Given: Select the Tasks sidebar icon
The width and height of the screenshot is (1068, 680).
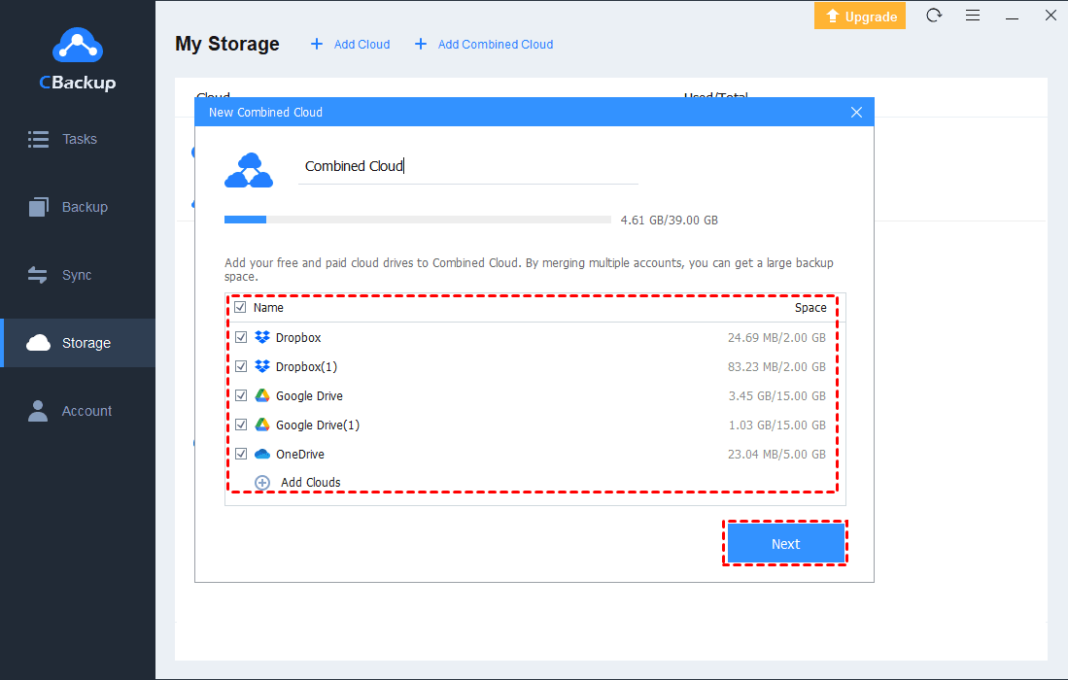Looking at the screenshot, I should (x=38, y=139).
